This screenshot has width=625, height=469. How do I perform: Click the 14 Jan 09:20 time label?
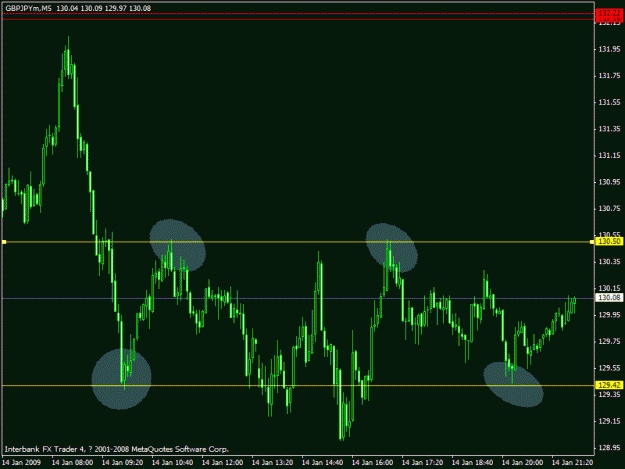click(x=122, y=463)
